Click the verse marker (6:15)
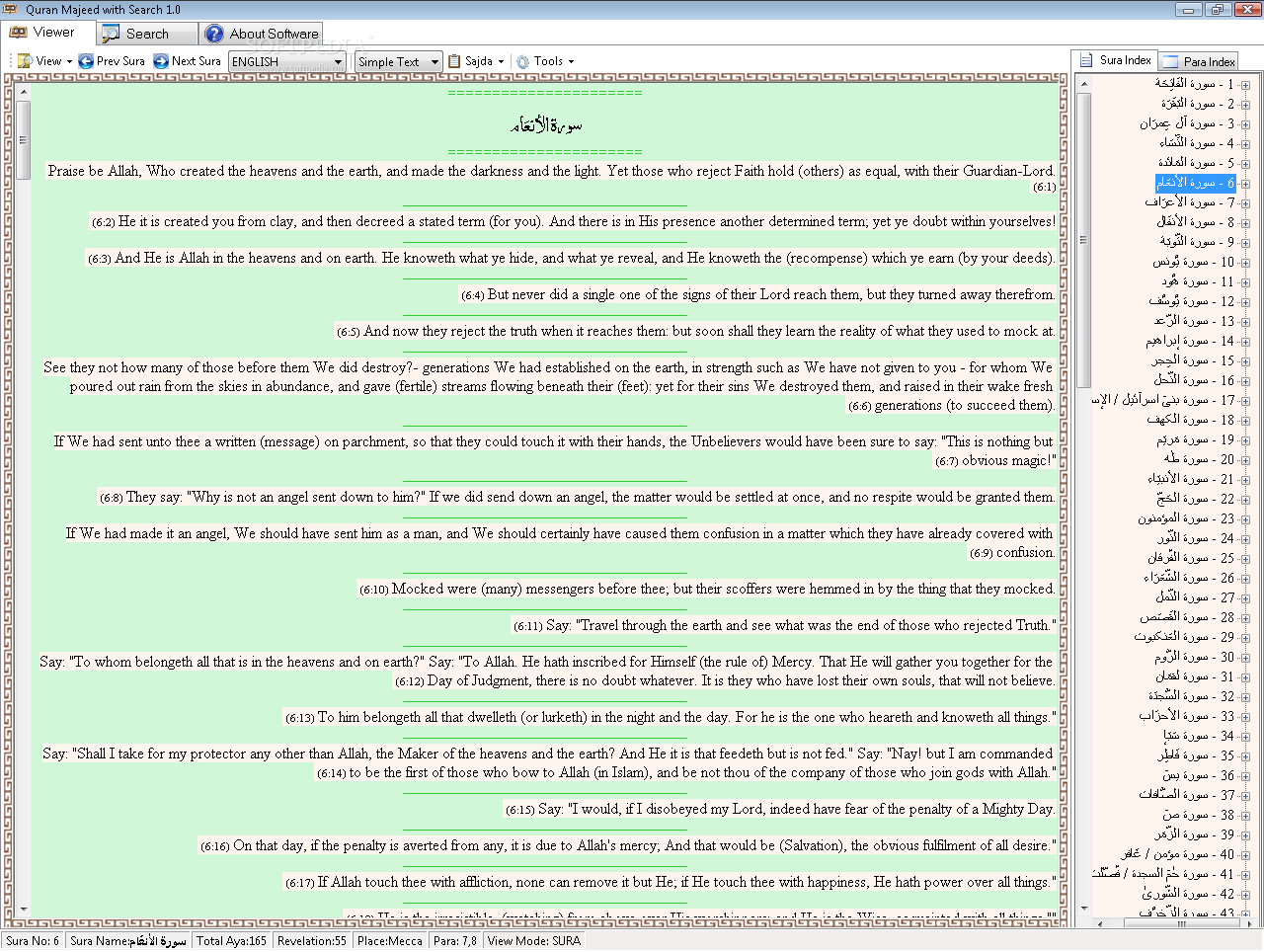Viewport: 1264px width, 952px height. pos(520,811)
